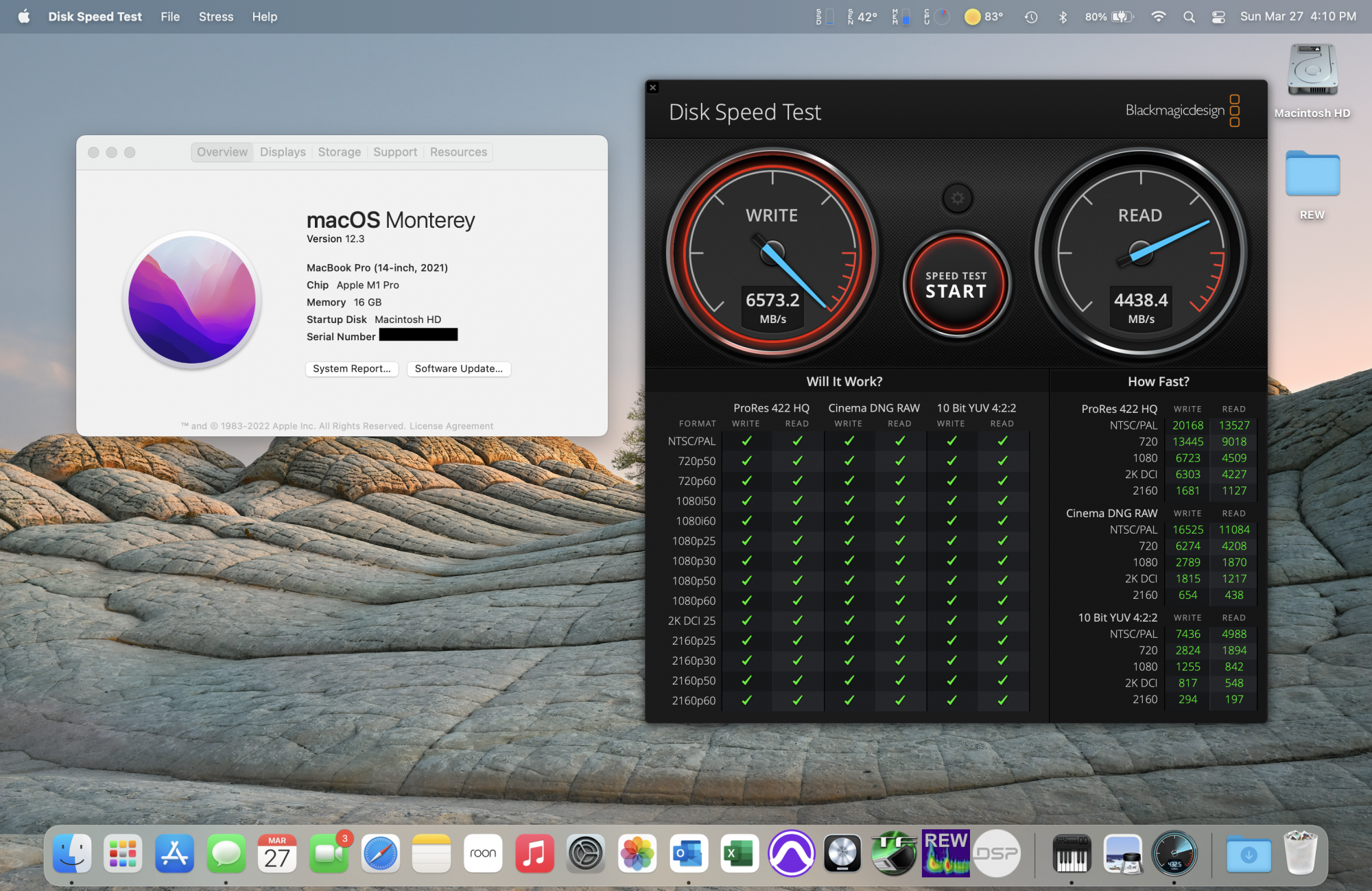
Task: Open the License Agreement link
Action: click(x=451, y=426)
